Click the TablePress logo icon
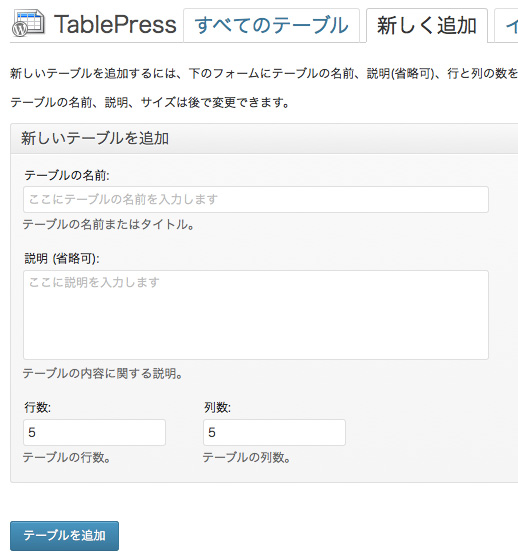The image size is (518, 558). tap(28, 23)
